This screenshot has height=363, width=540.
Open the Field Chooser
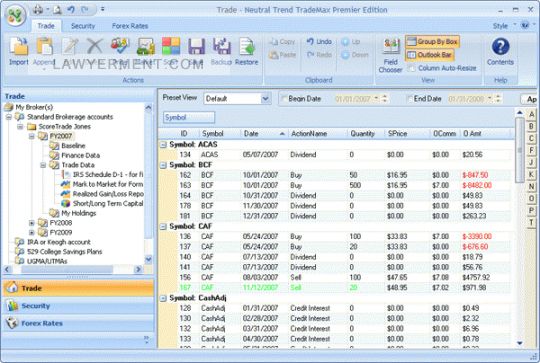click(x=390, y=55)
